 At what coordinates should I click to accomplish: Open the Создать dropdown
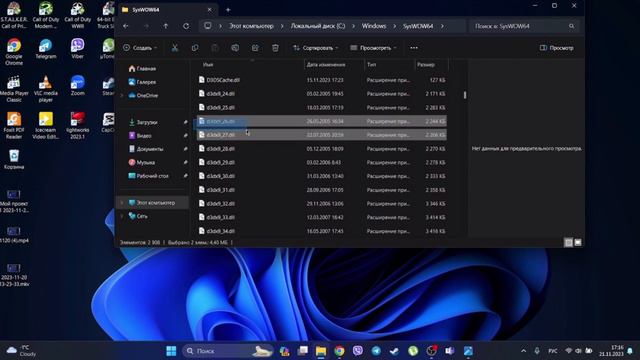pos(140,48)
